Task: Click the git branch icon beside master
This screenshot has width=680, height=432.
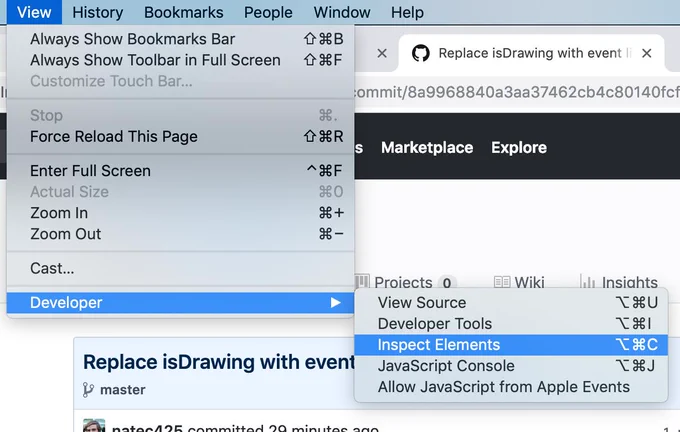Action: 88,390
